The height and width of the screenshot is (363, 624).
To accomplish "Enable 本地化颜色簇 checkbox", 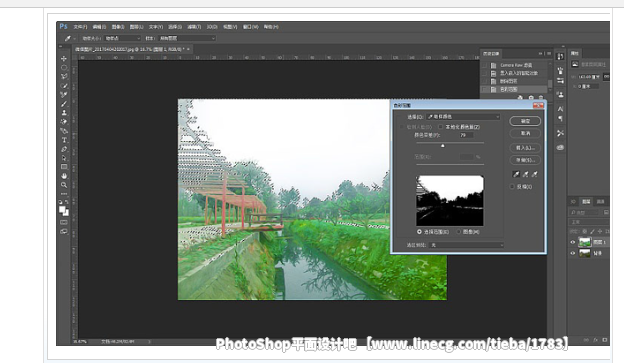I will 440,127.
